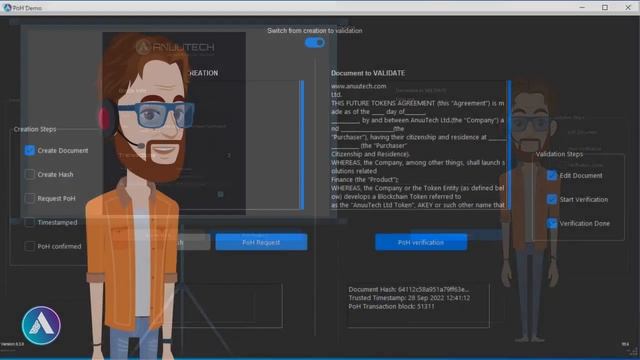This screenshot has width=640, height=360.
Task: Maximize the PoH Demo window
Action: pyautogui.click(x=605, y=7)
